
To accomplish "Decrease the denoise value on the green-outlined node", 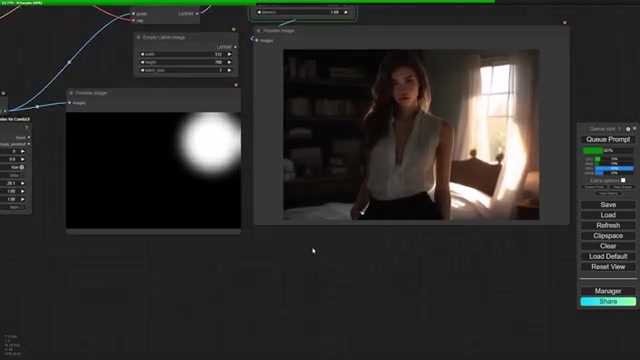I will coord(259,12).
